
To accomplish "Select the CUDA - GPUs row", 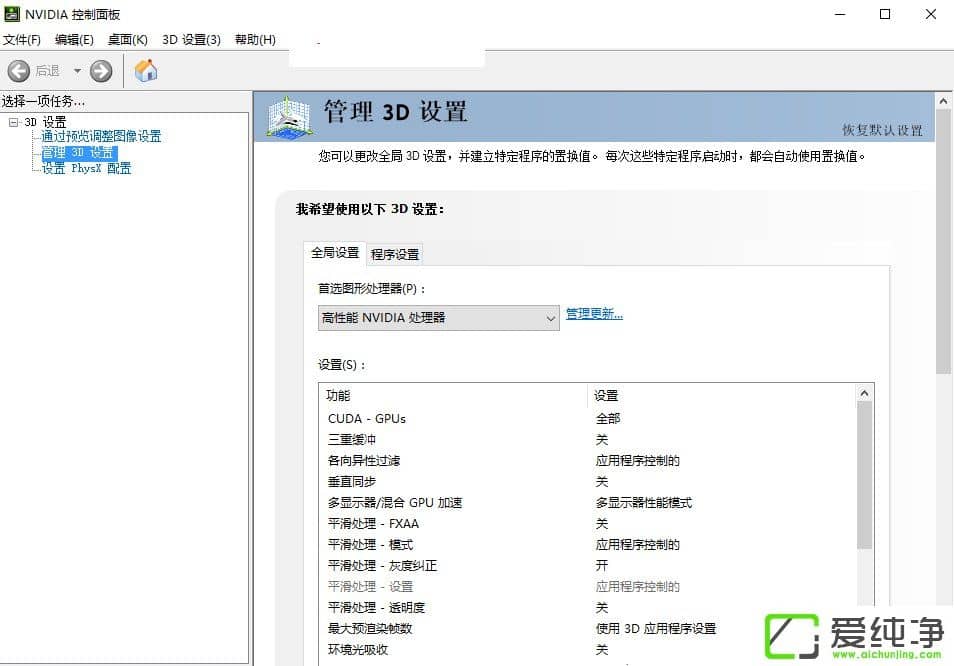I will [587, 418].
